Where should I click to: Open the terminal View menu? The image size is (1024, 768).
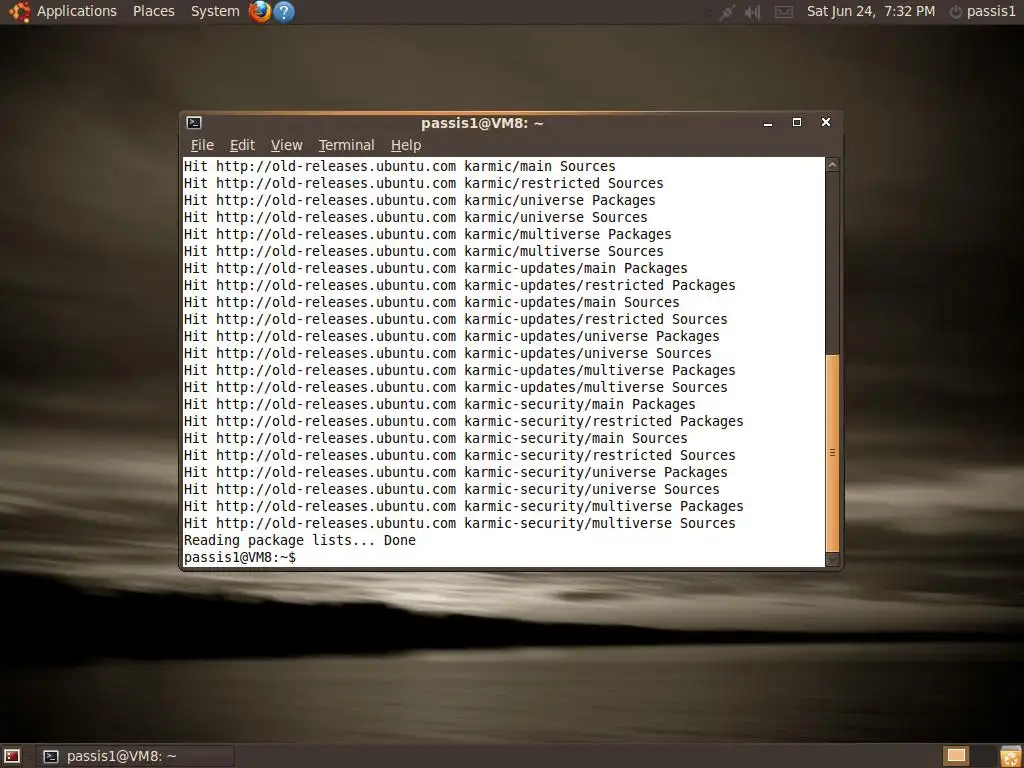click(286, 145)
